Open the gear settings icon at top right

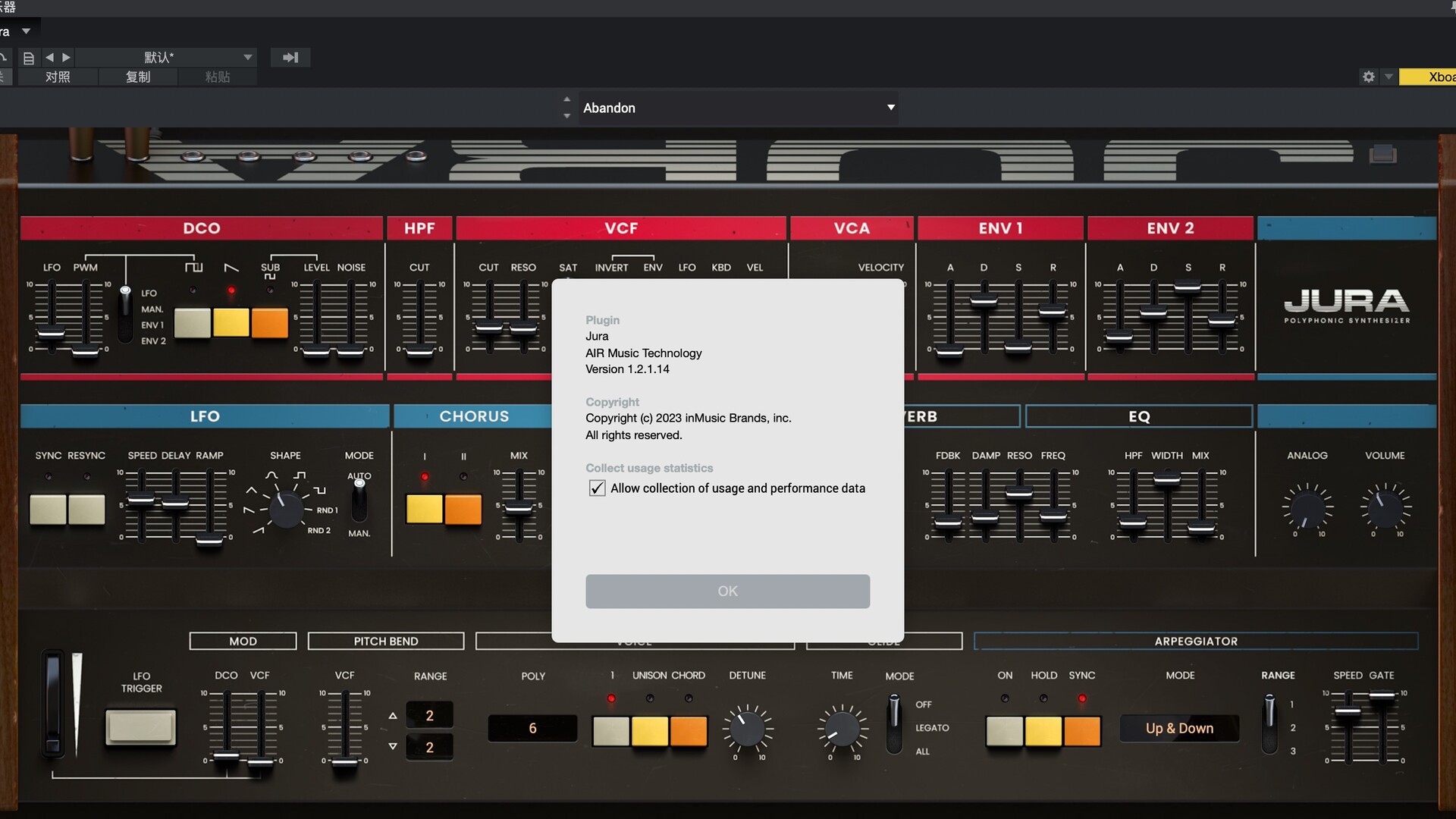[1368, 77]
